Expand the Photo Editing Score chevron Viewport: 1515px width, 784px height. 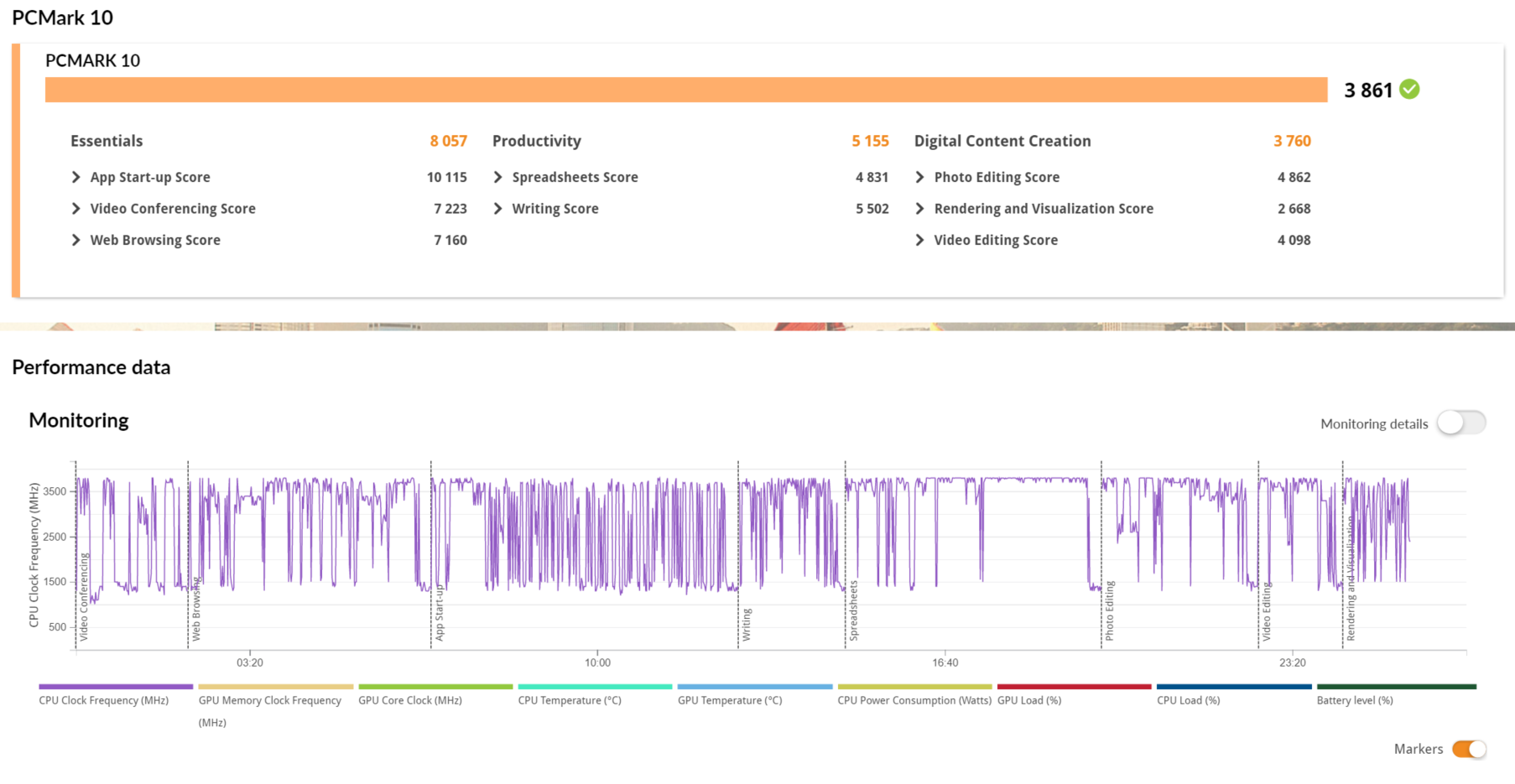[920, 177]
